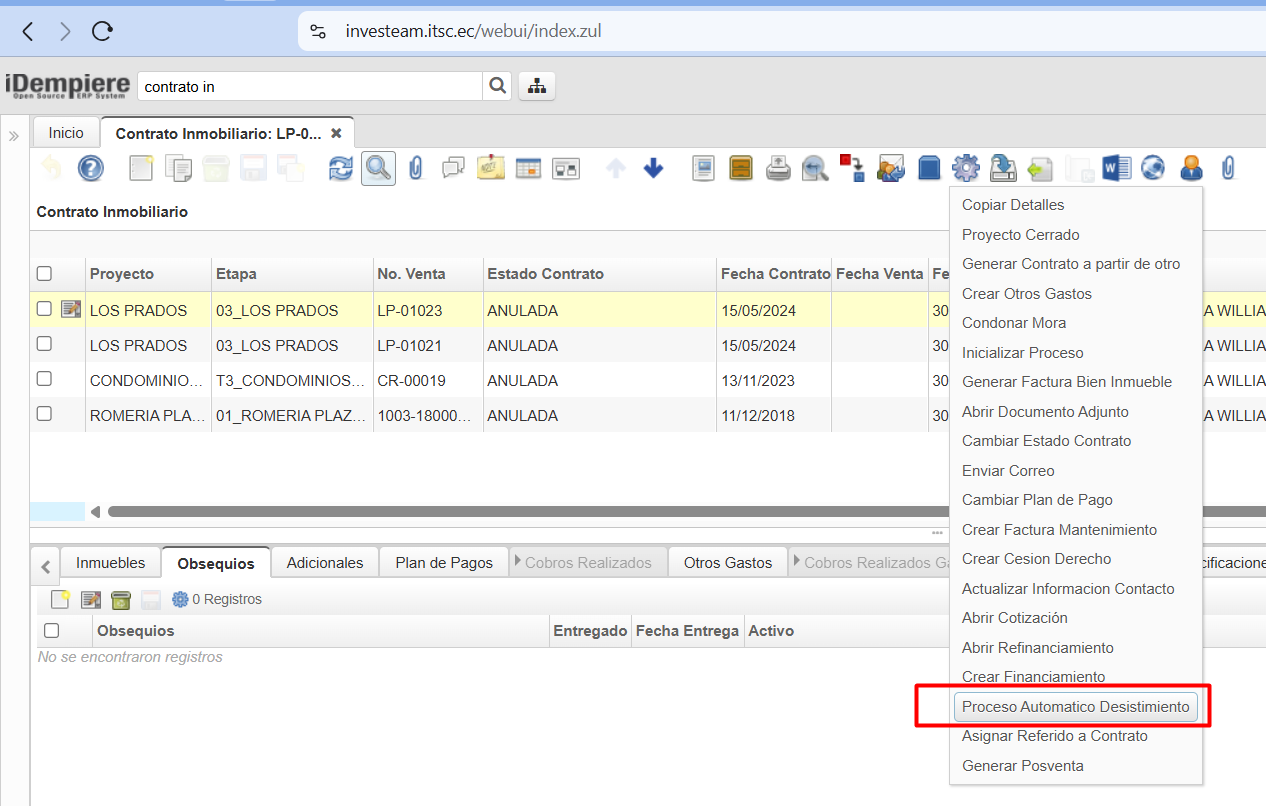Choose Cambiar Estado Contrato from process menu

pos(1046,441)
